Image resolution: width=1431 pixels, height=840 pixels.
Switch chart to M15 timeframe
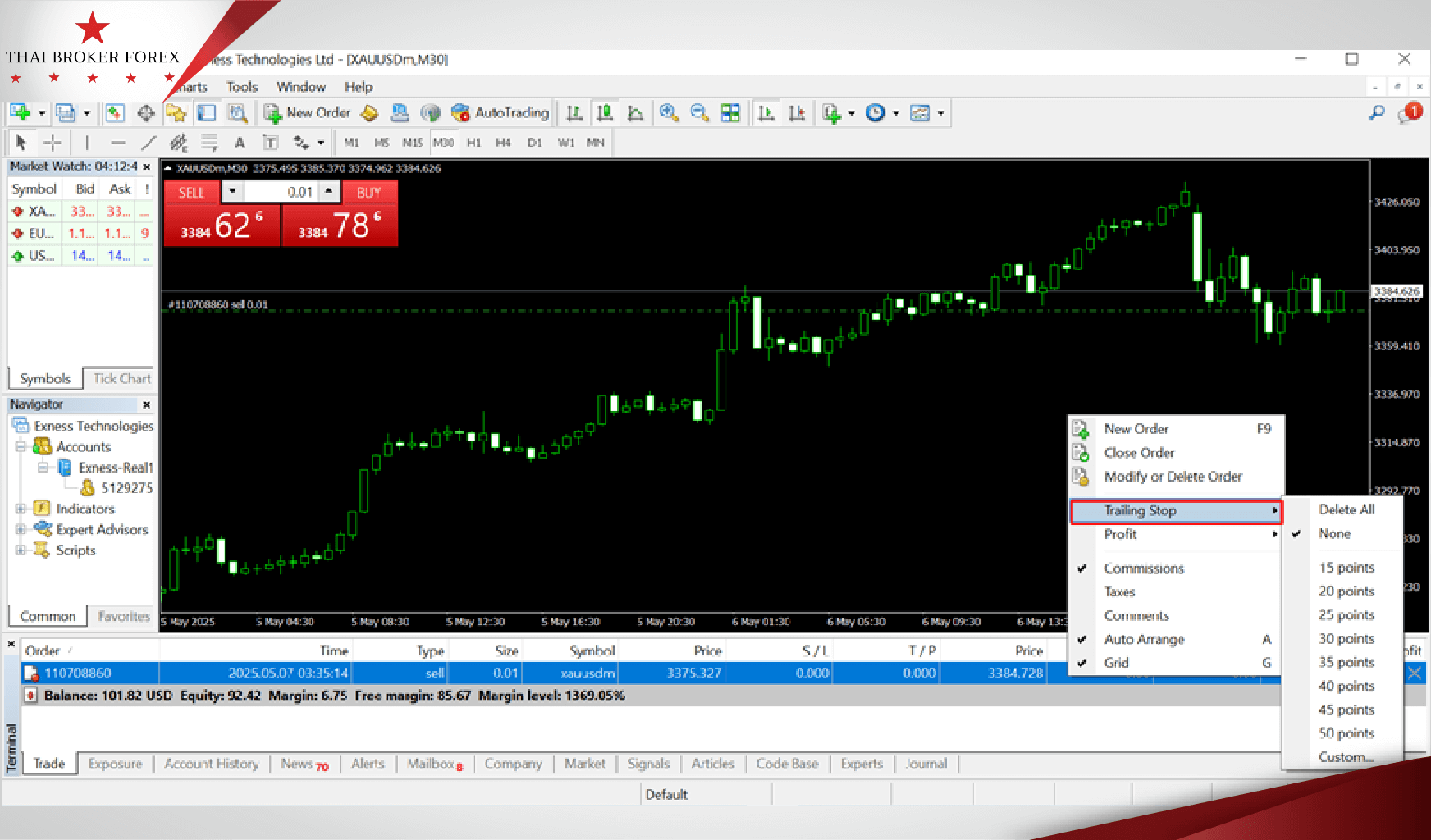(413, 143)
